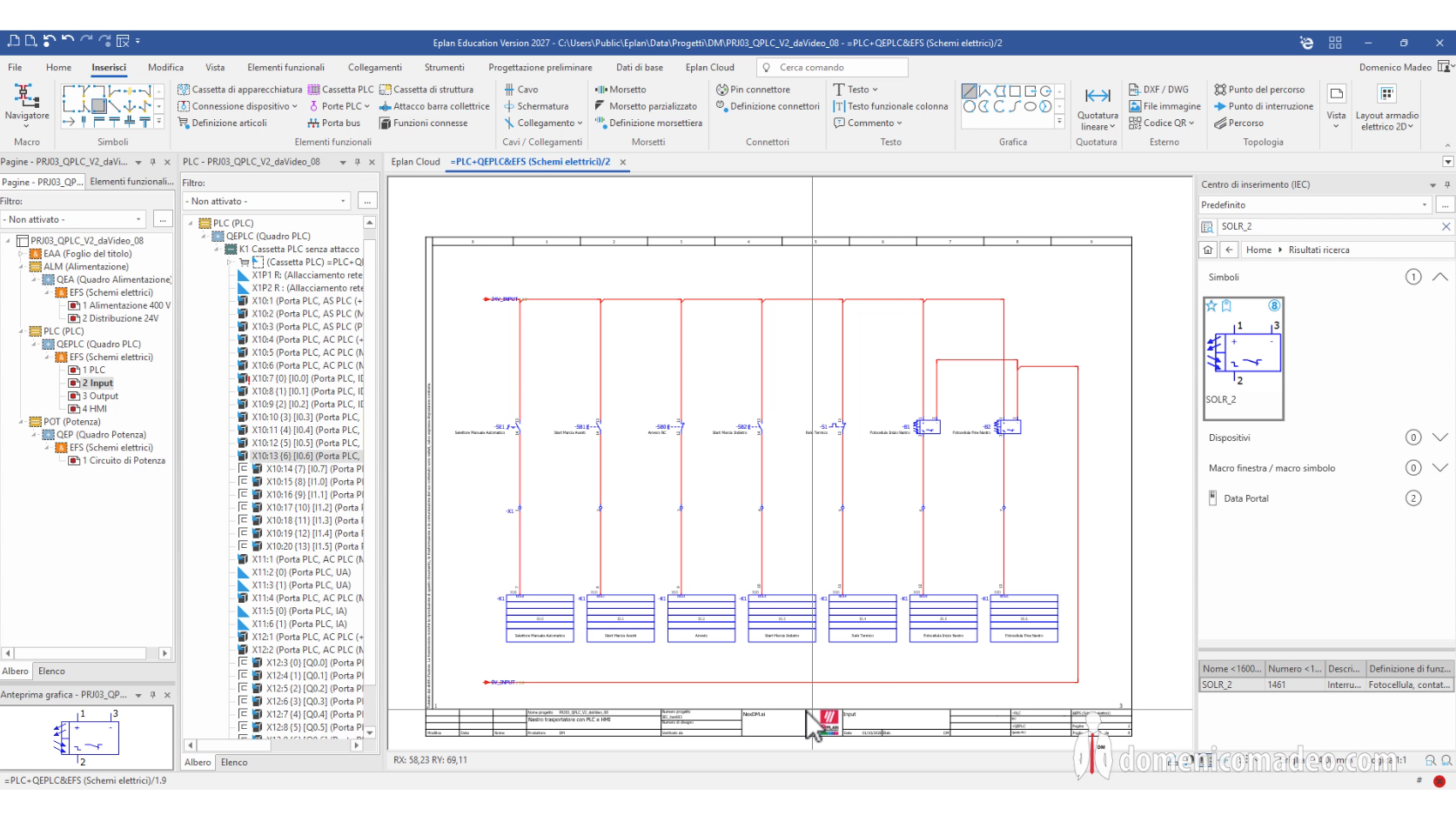Switch to the Eplan Cloud document tab
The width and height of the screenshot is (1456, 815).
pyautogui.click(x=415, y=162)
